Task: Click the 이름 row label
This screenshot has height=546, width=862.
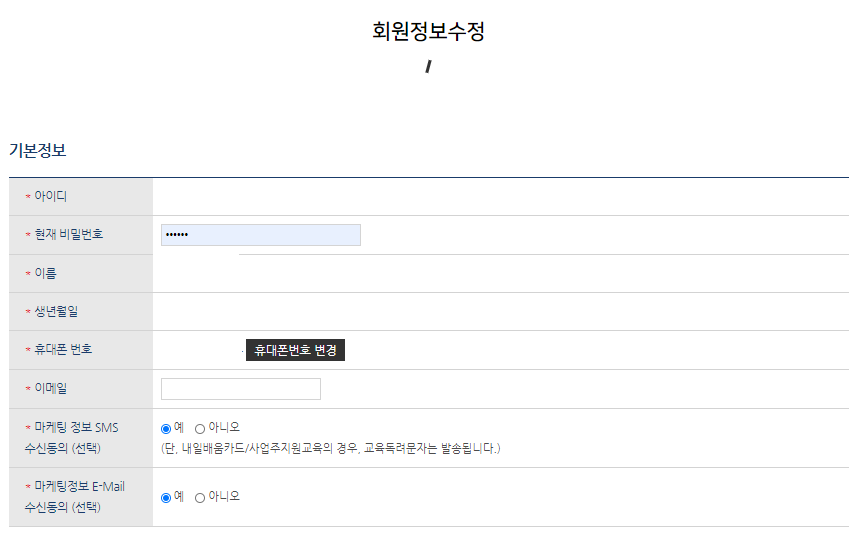Action: (45, 273)
